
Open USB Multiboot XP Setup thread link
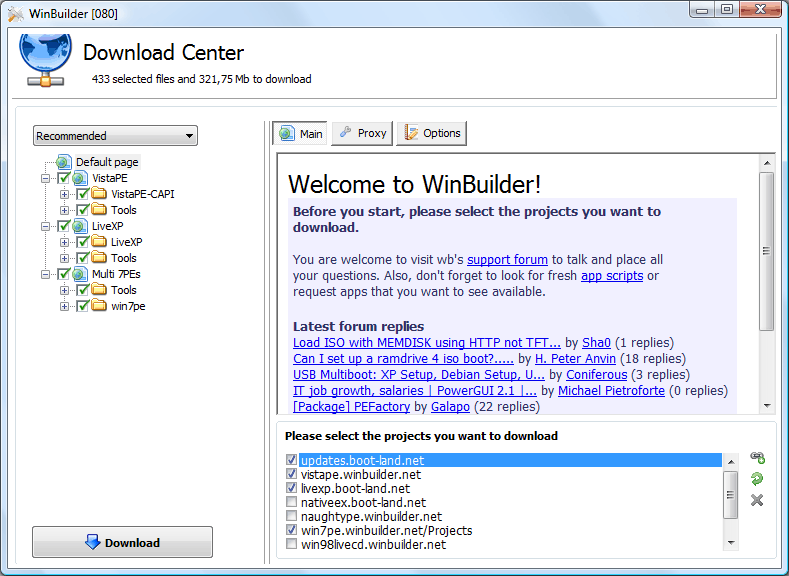[x=419, y=375]
